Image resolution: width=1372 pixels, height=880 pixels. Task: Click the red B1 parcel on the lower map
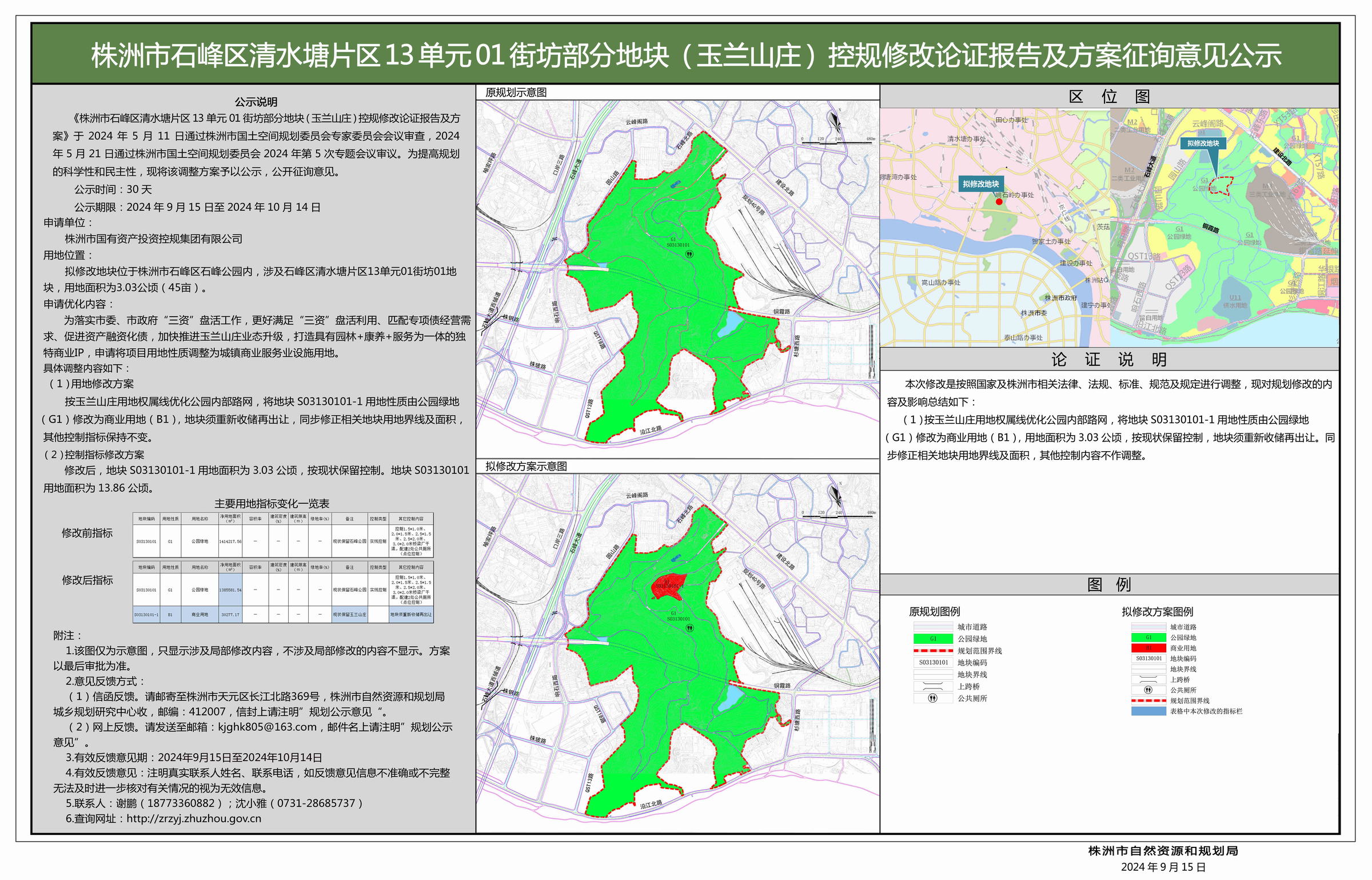coord(667,589)
